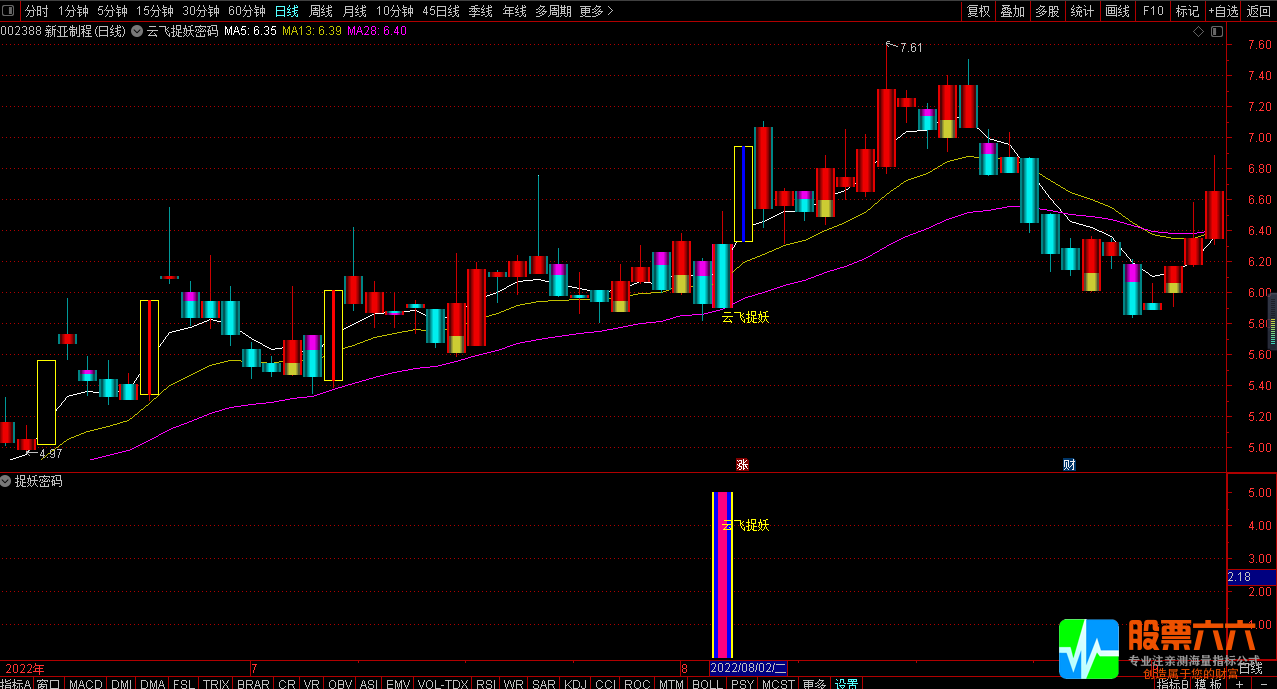Click the blue 财 marker on the chart

pyautogui.click(x=1069, y=464)
